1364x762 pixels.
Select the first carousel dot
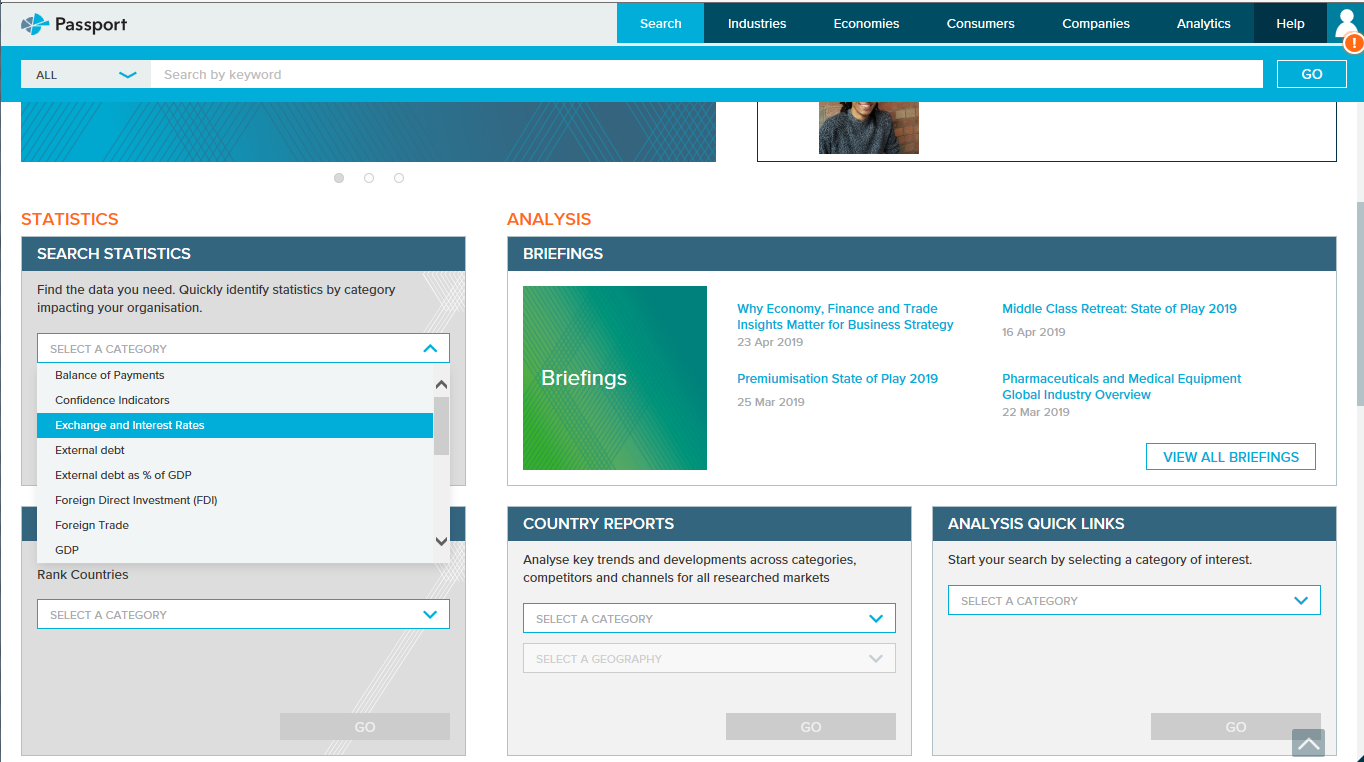coord(339,178)
